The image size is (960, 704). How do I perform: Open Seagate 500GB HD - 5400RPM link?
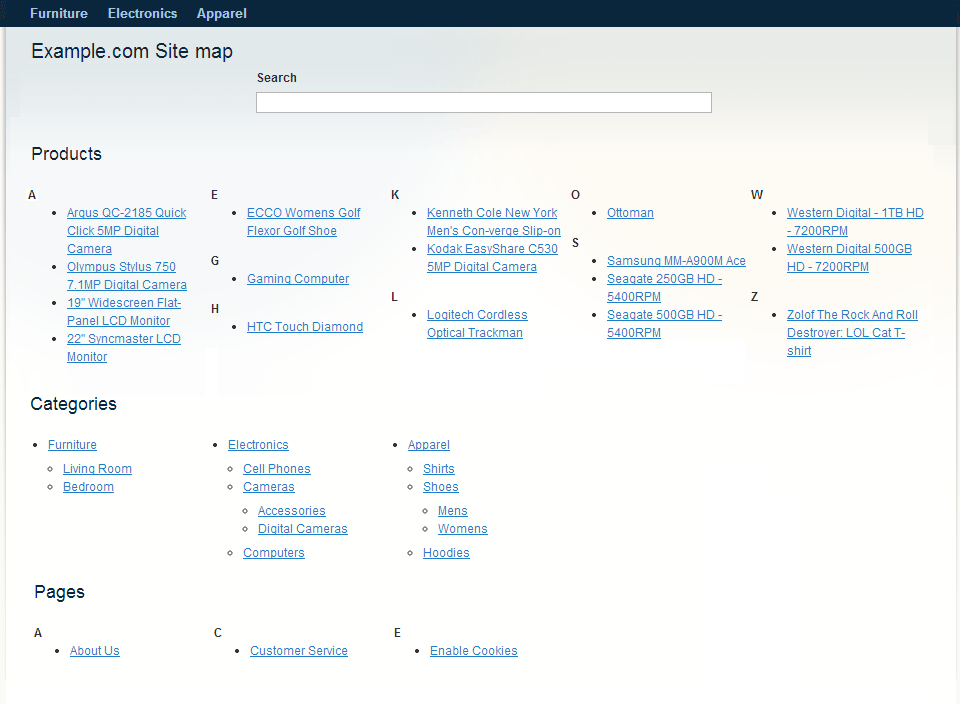tap(664, 324)
